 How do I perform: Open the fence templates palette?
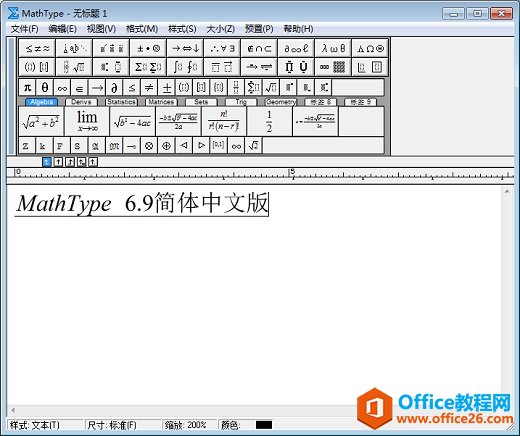pos(37,67)
